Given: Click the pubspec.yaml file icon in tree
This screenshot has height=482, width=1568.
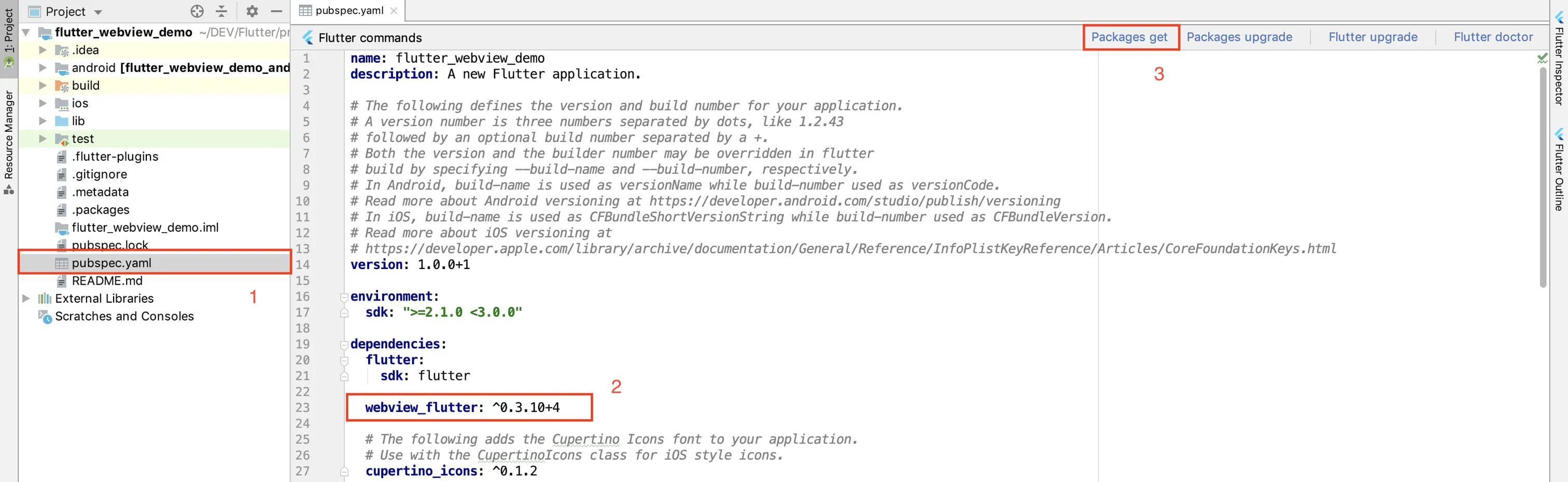Looking at the screenshot, I should point(62,263).
